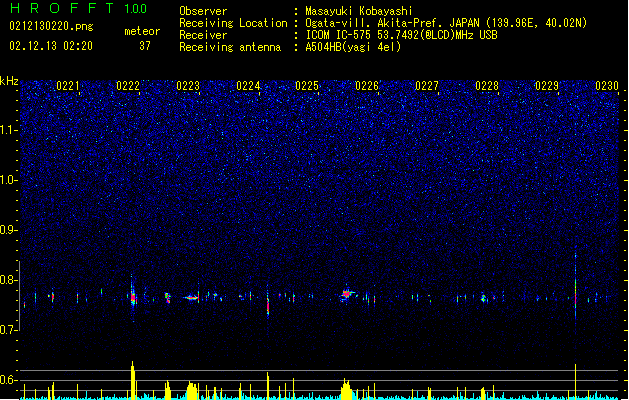Viewport: 629px width, 400px height.
Task: Click the 'Receiver' field label
Action: click(203, 35)
